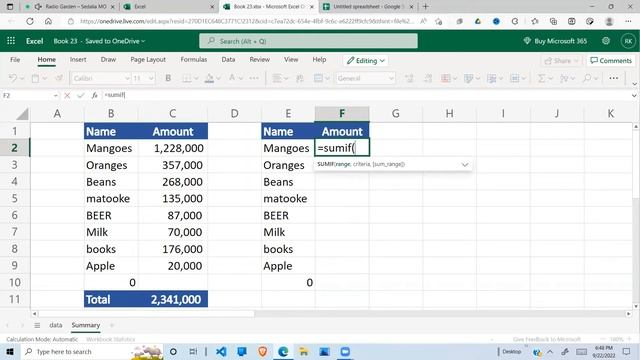The width and height of the screenshot is (640, 360).
Task: Click the Conditional Formatting icon
Action: [446, 78]
